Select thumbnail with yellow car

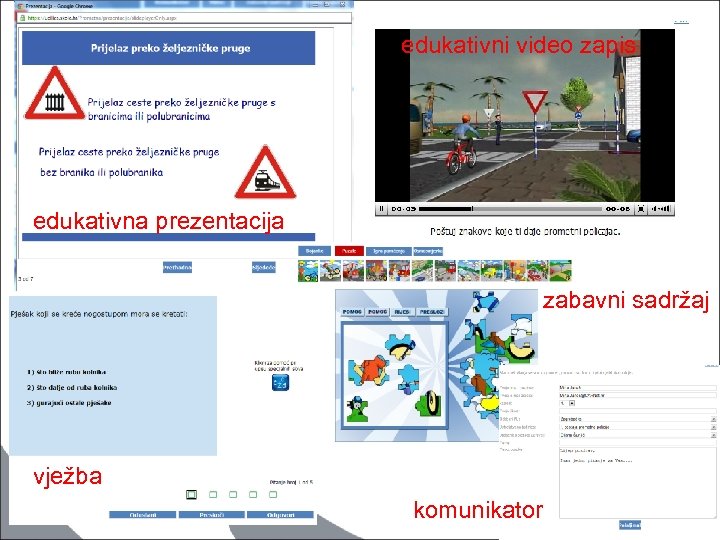[x=491, y=270]
